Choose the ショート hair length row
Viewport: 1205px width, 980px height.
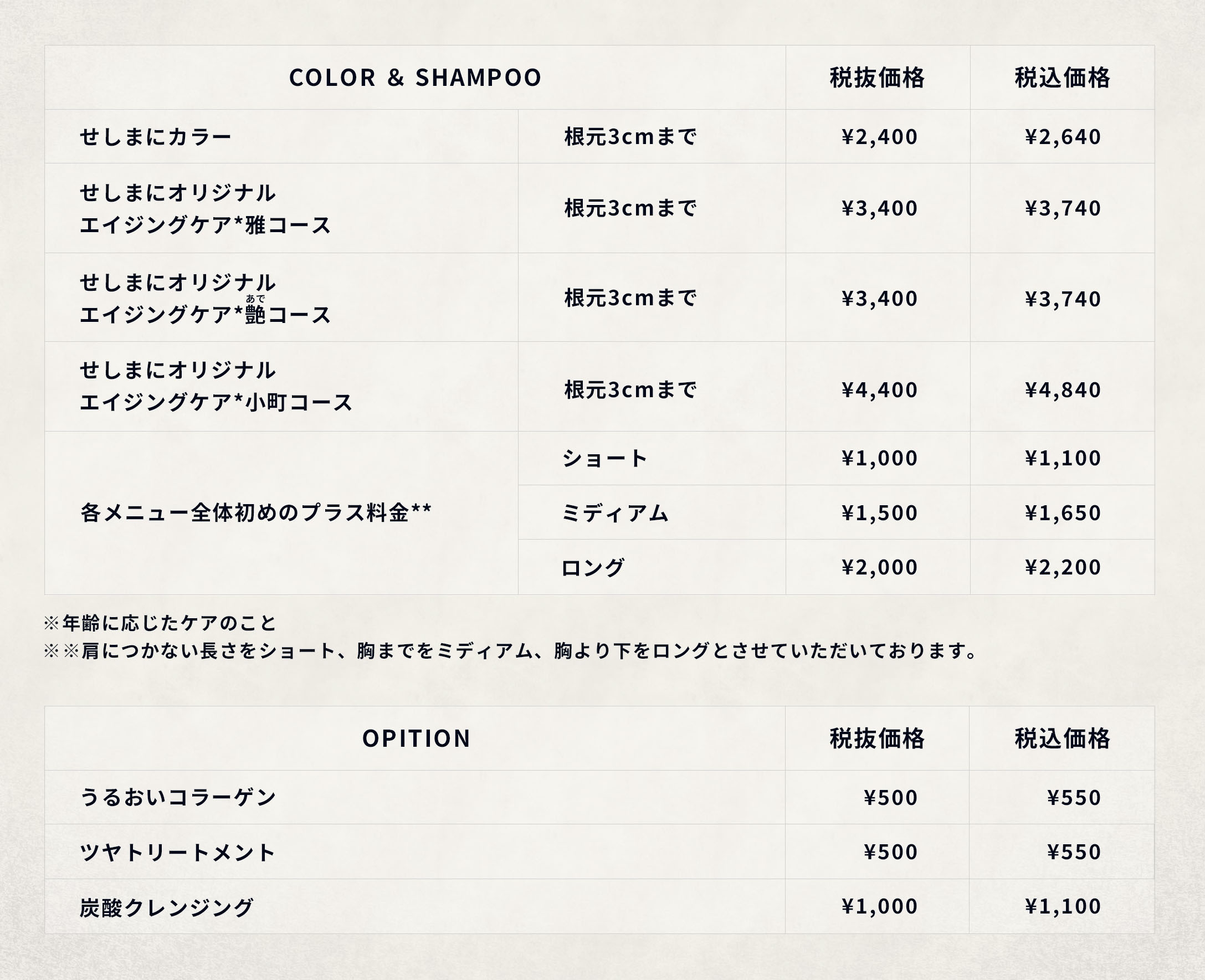pos(604,458)
